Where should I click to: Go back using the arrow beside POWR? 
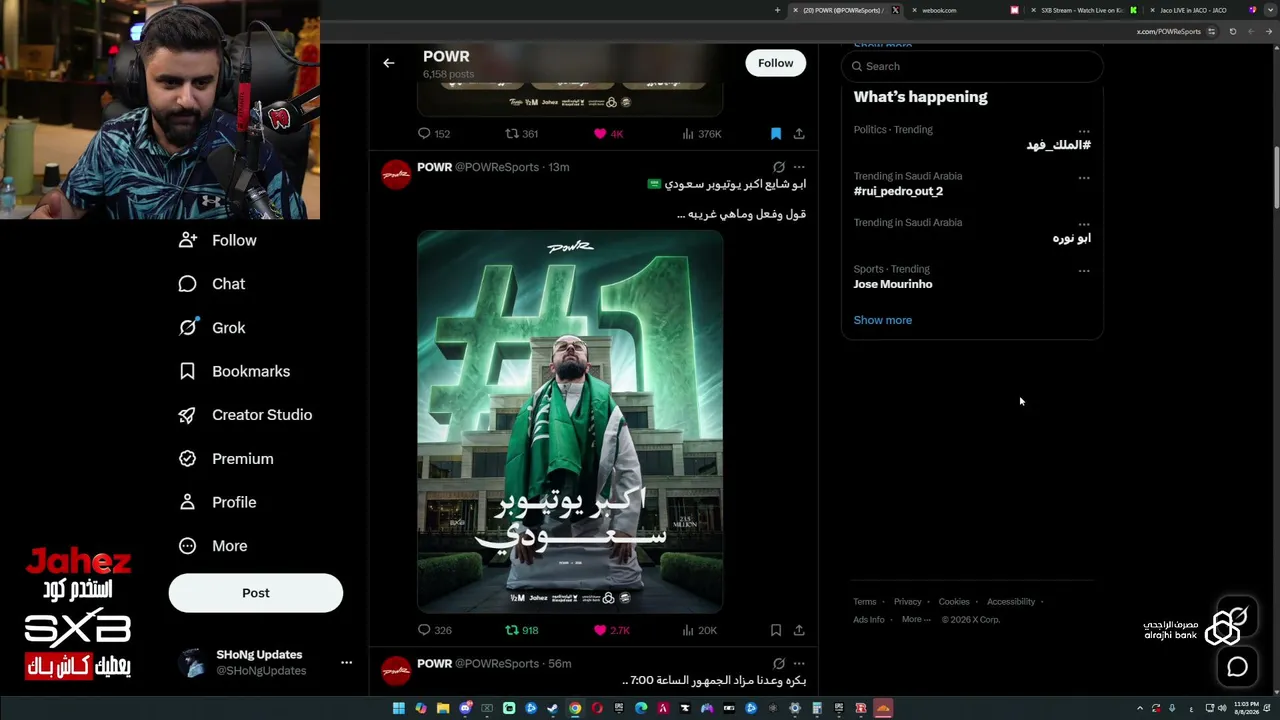pos(389,63)
